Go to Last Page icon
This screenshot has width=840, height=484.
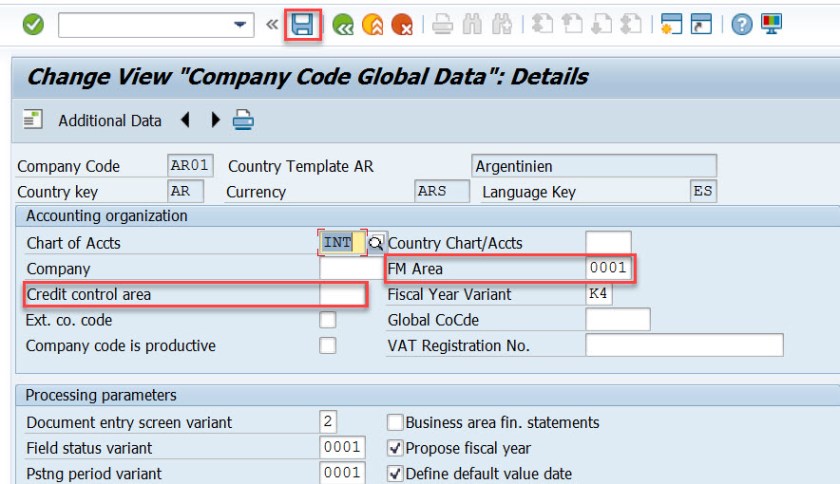(x=631, y=25)
